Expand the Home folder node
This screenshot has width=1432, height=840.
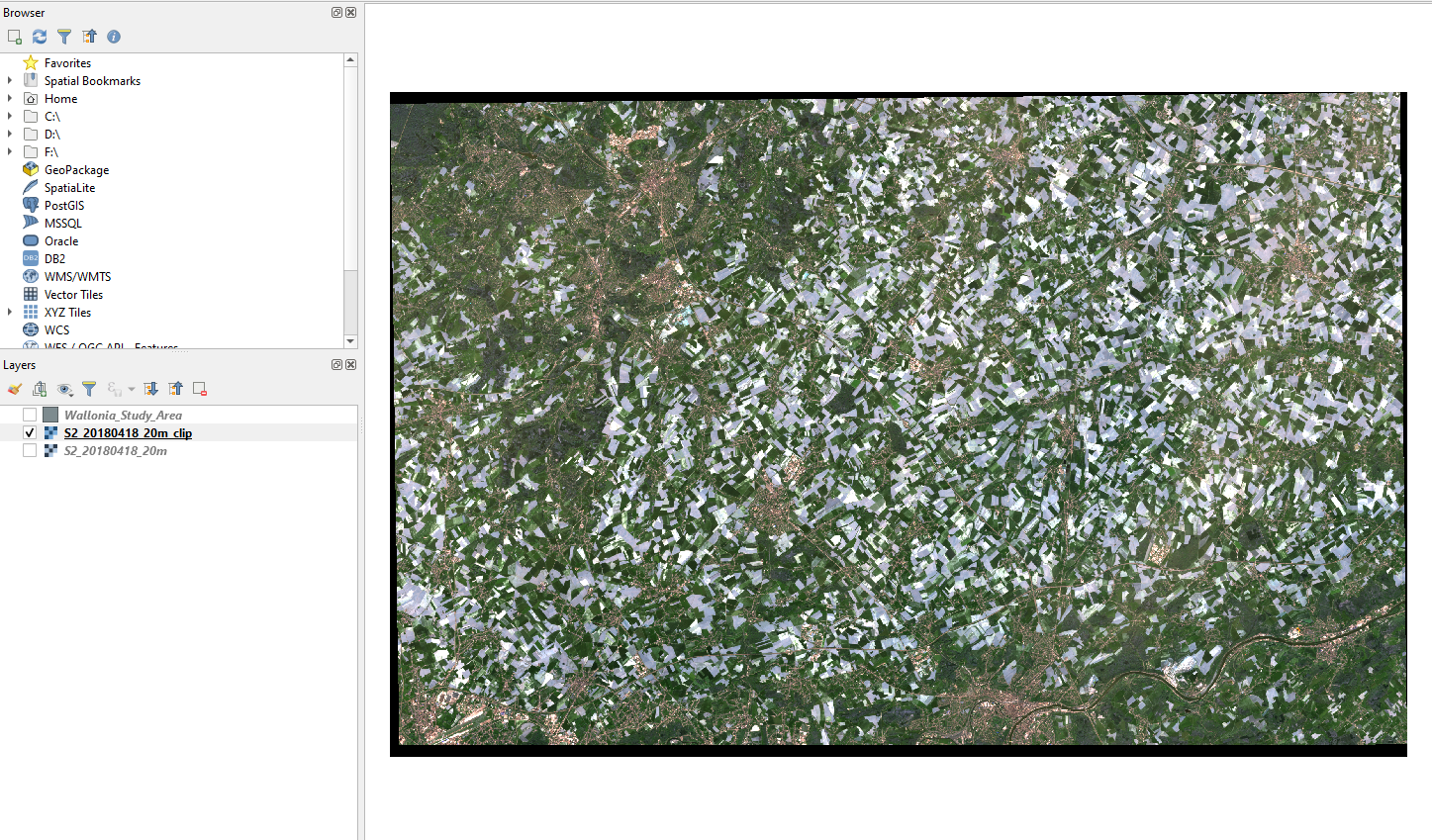[x=10, y=99]
